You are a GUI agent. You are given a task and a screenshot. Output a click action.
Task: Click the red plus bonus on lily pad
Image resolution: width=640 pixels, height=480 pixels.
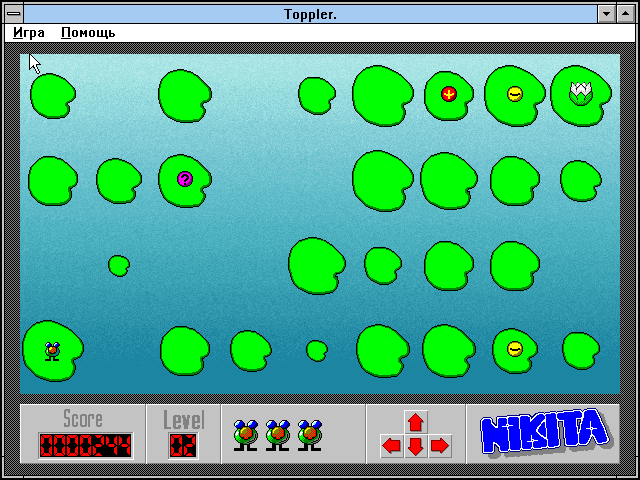pos(449,94)
